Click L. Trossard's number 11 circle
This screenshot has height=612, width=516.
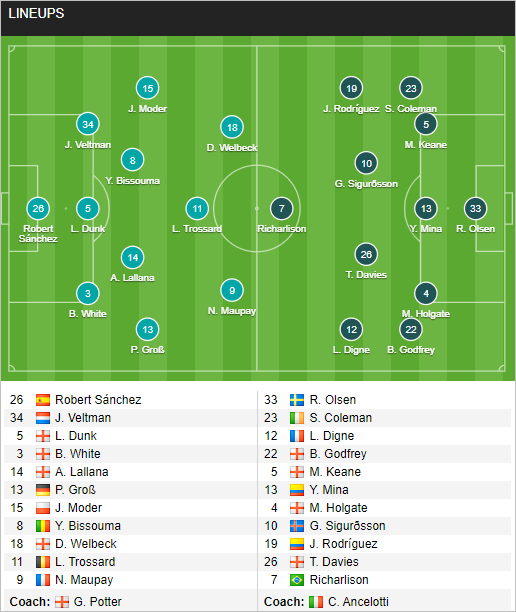point(197,208)
